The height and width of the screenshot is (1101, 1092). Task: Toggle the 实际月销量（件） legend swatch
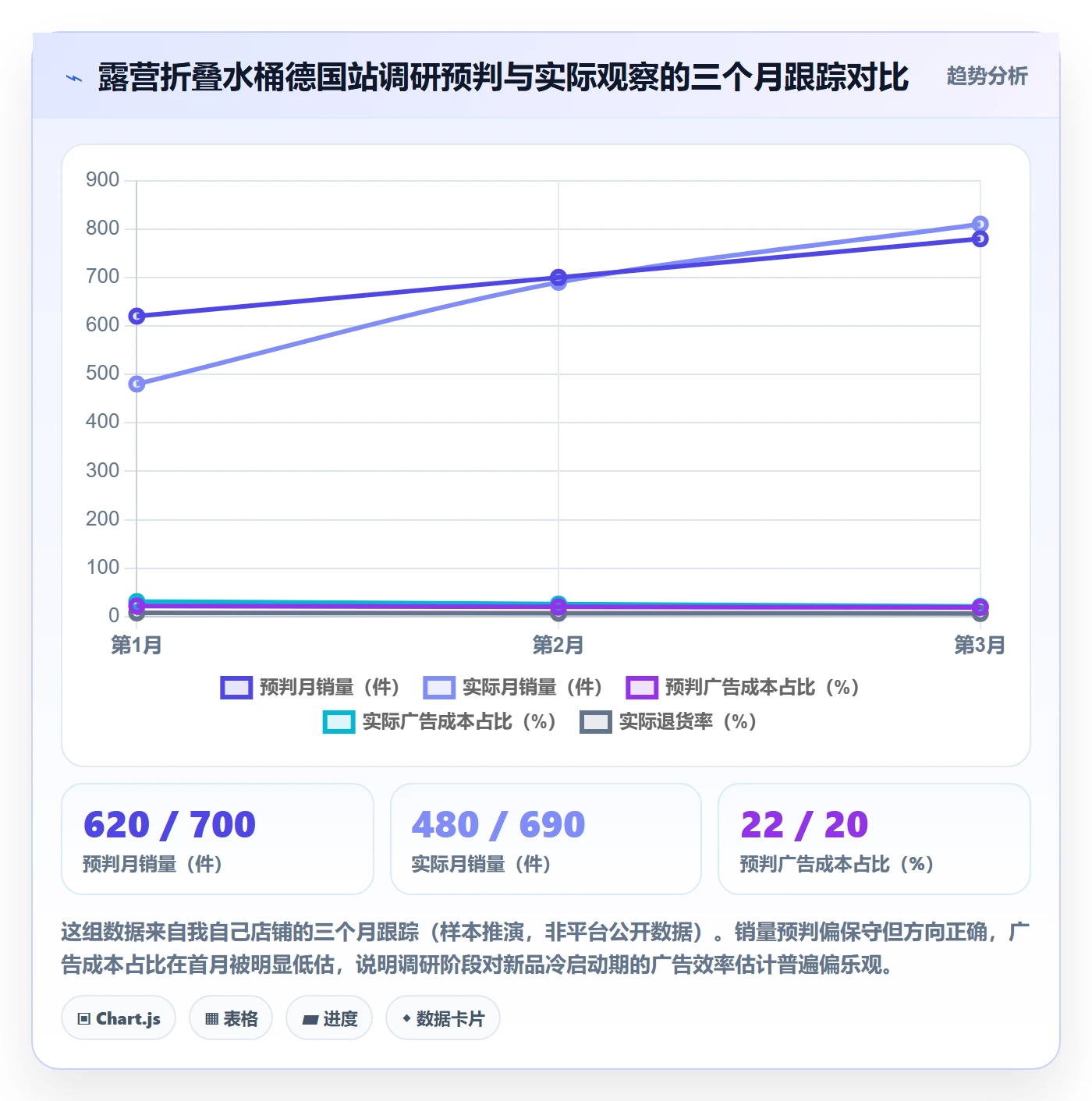pos(439,688)
